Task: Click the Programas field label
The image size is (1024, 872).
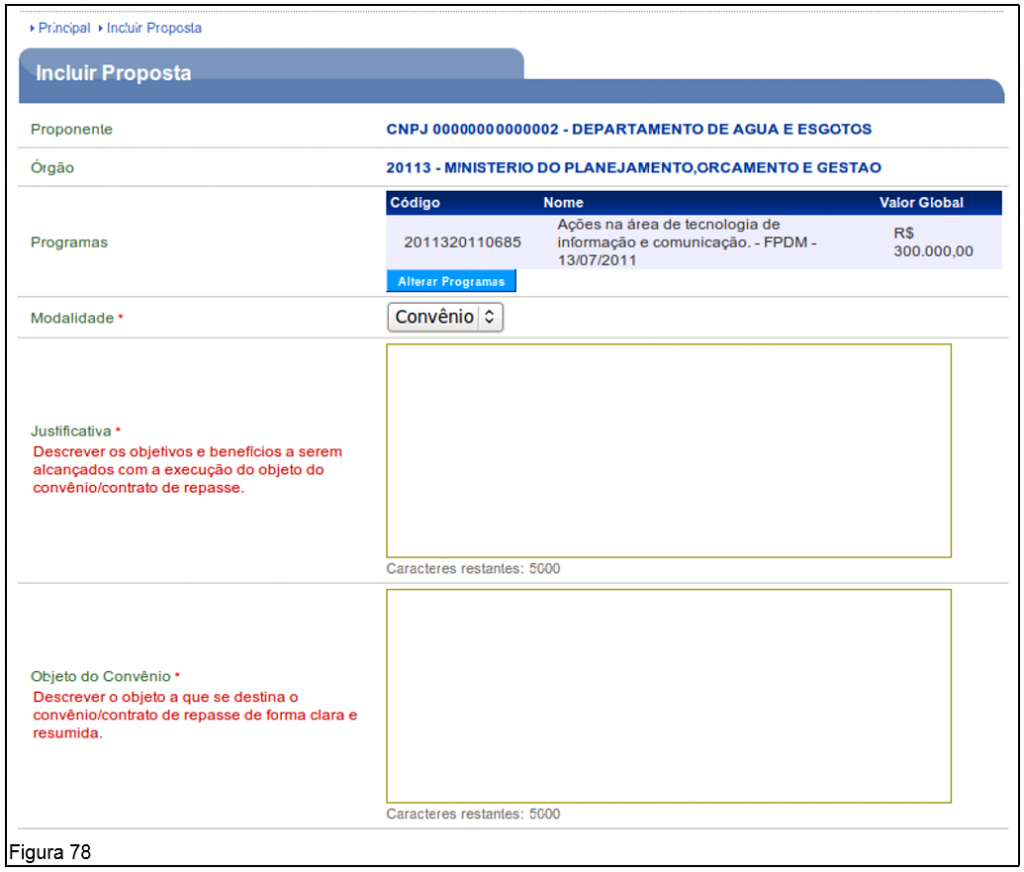Action: click(x=69, y=243)
